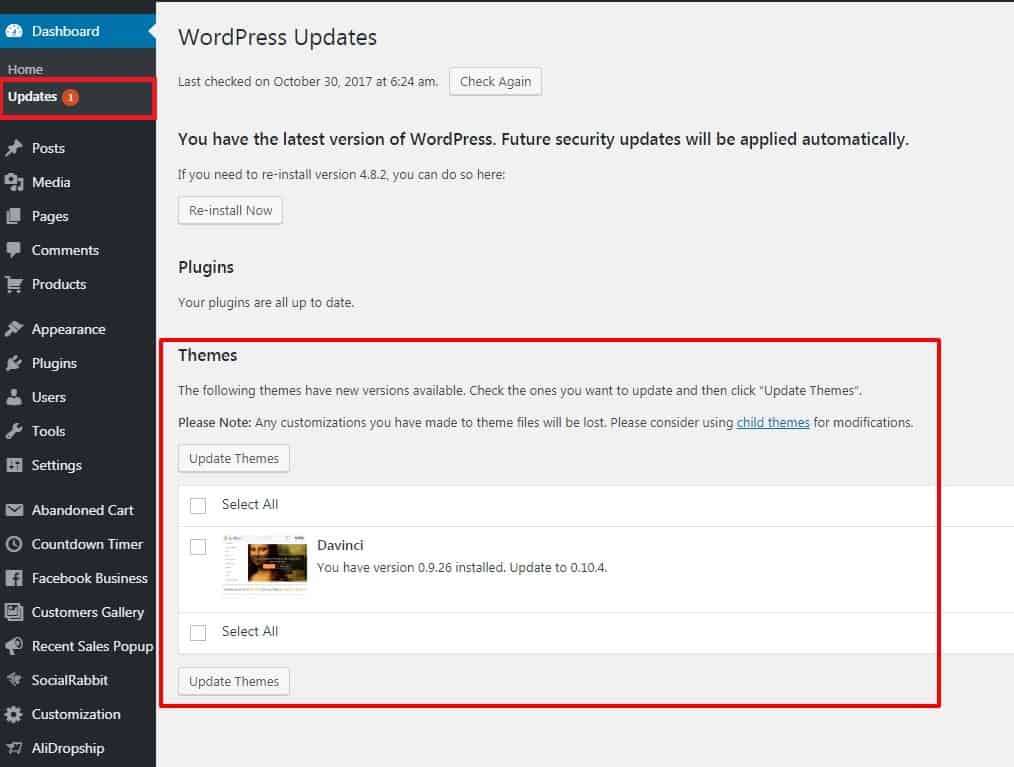This screenshot has width=1014, height=767.
Task: Open the Appearance menu
Action: [78, 329]
